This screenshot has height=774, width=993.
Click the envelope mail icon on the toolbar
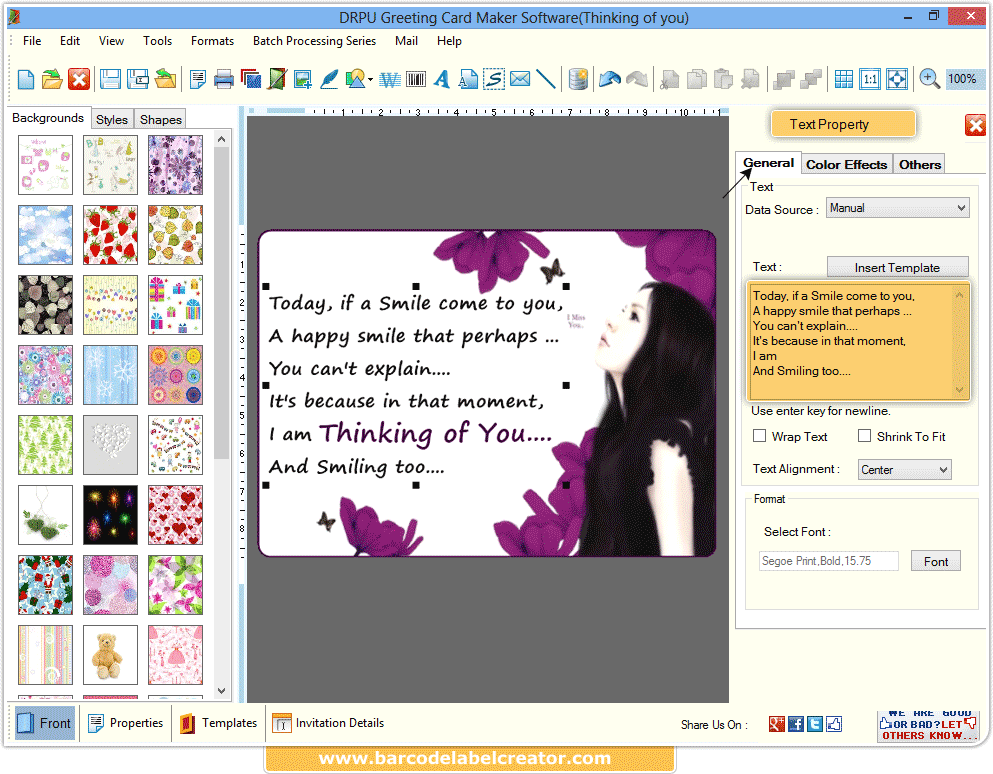[520, 78]
